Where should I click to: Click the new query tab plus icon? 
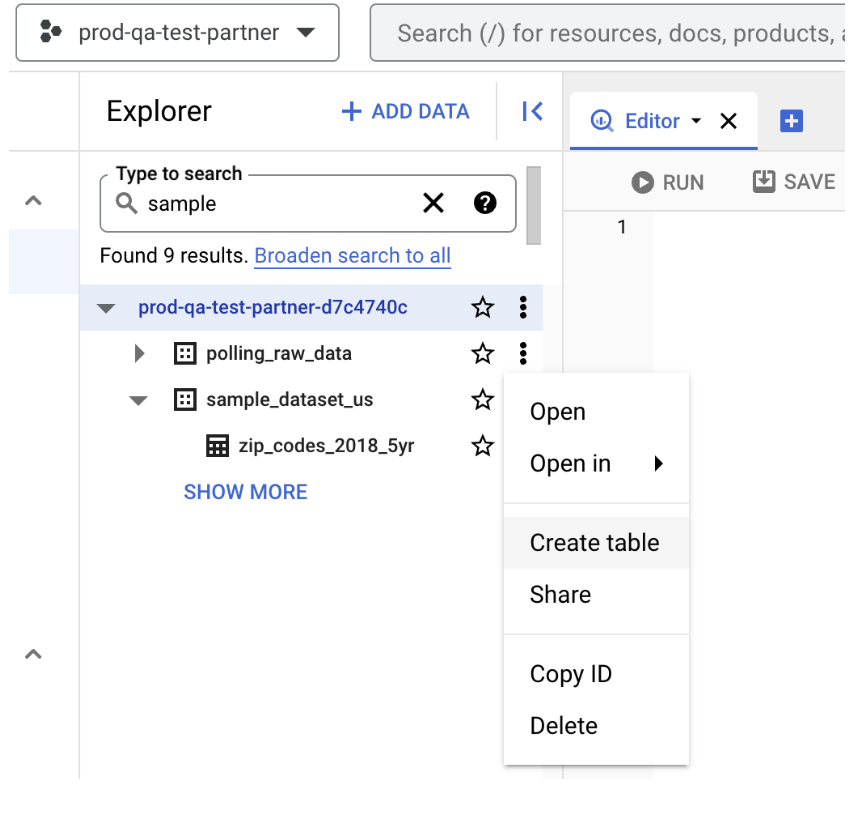point(791,121)
